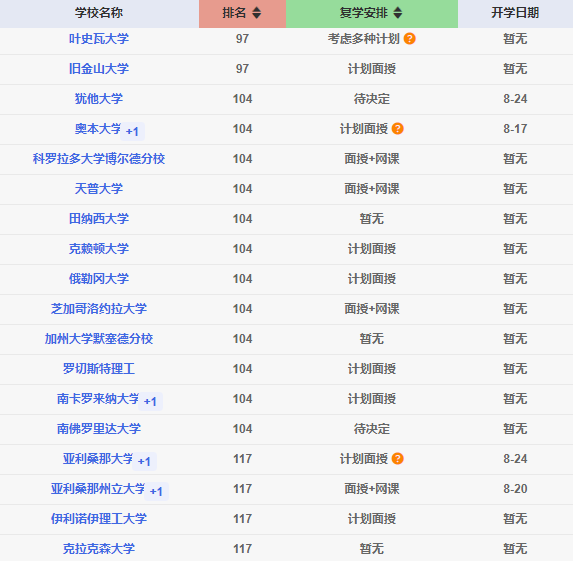
Task: Select the 8-24 date in 犹他大学 row
Action: pos(515,99)
